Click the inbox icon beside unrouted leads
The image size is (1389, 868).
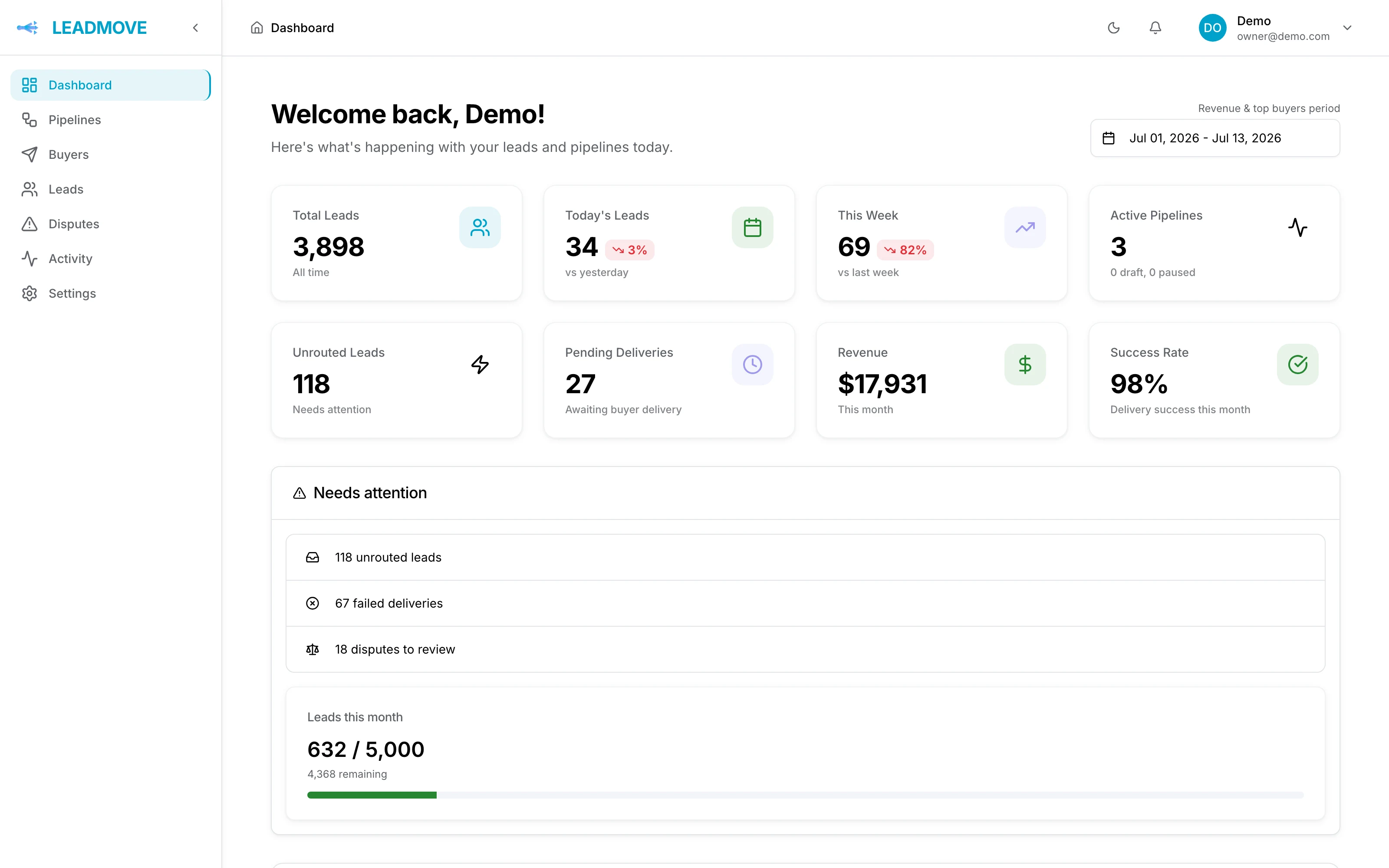point(312,557)
